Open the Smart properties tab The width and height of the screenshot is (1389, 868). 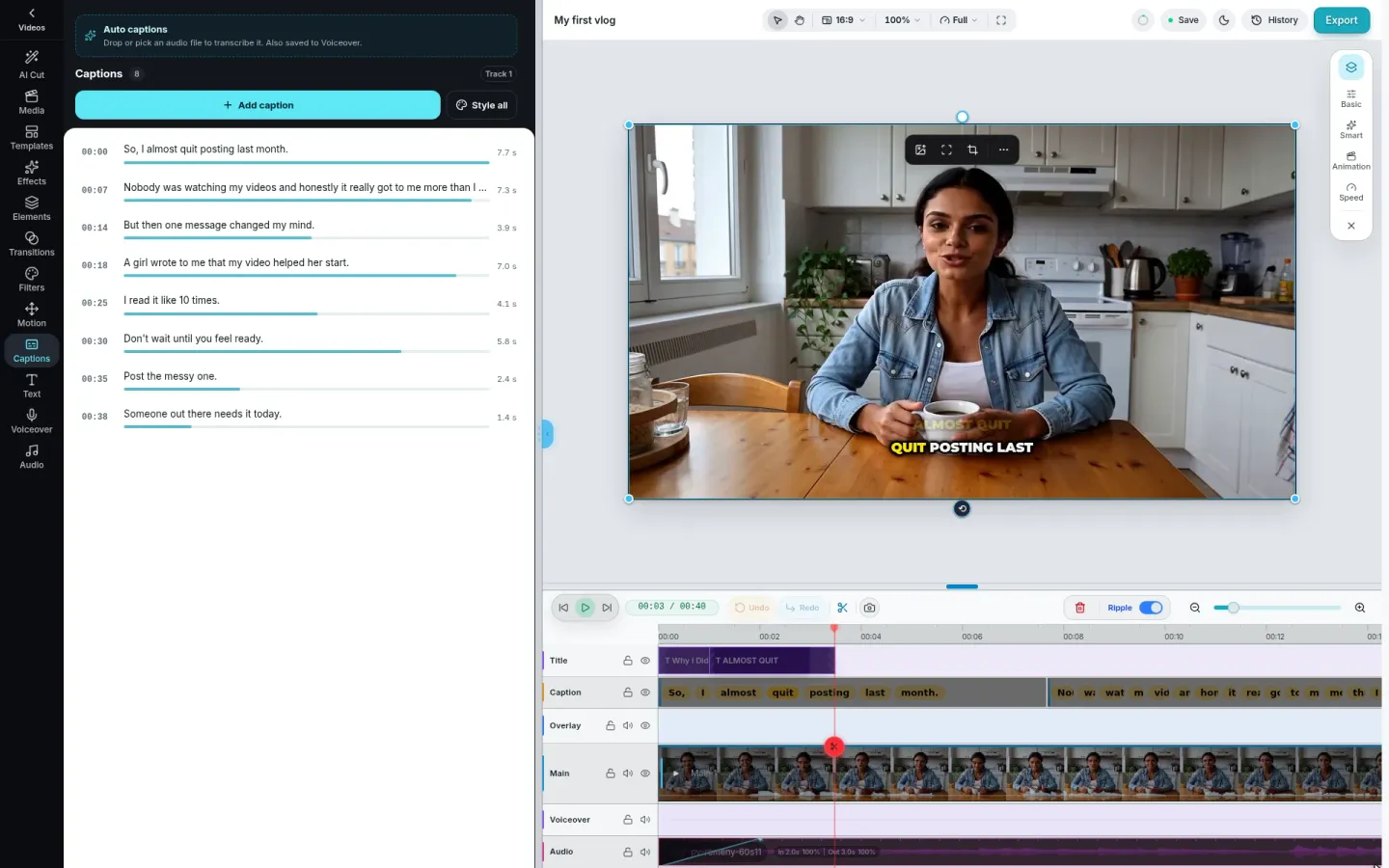click(1351, 129)
